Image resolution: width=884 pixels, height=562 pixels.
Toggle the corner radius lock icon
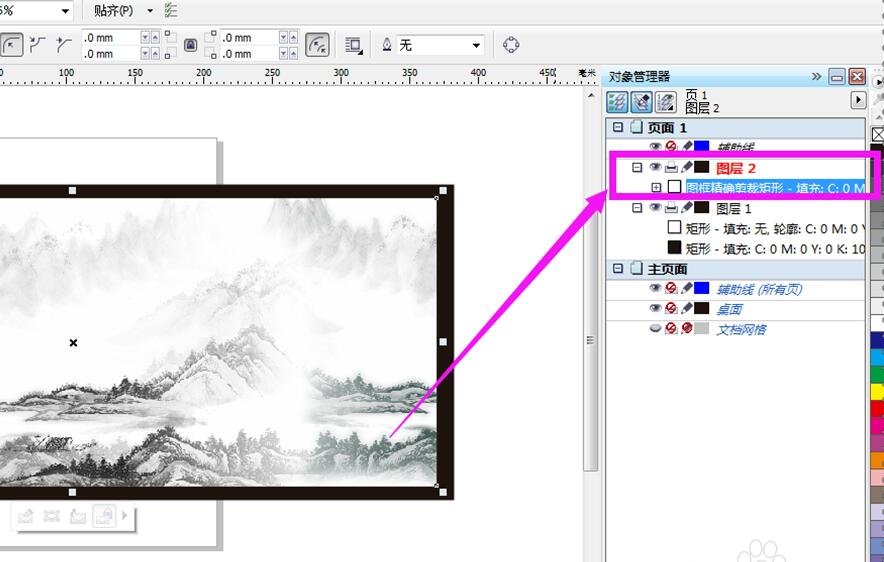pos(190,45)
